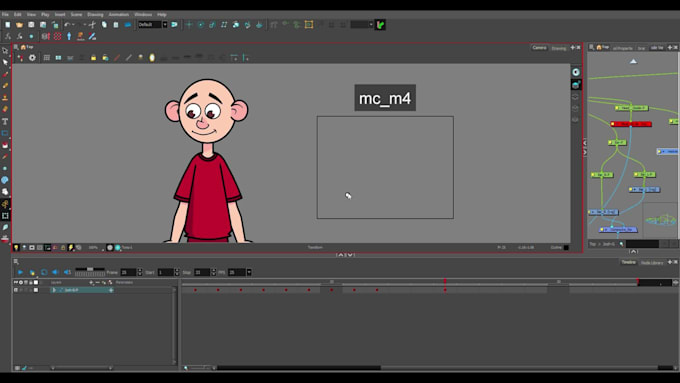Add a view with the Camera panel plus button
This screenshot has height=383, width=680.
tap(572, 47)
